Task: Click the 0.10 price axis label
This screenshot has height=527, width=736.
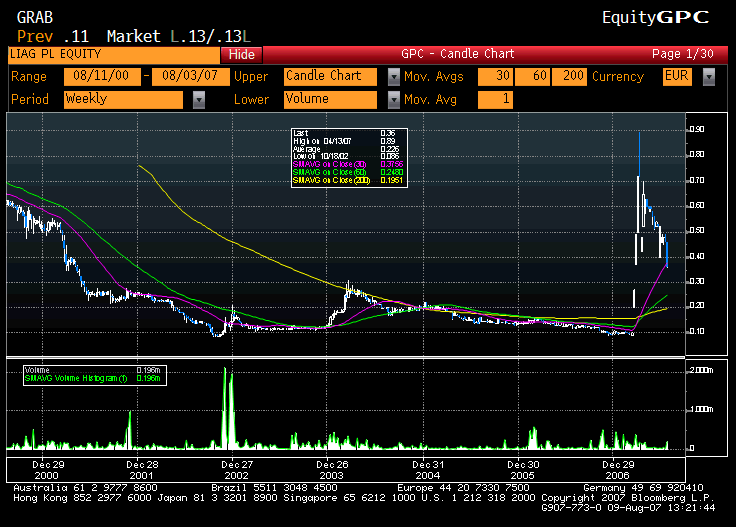Action: pos(697,331)
